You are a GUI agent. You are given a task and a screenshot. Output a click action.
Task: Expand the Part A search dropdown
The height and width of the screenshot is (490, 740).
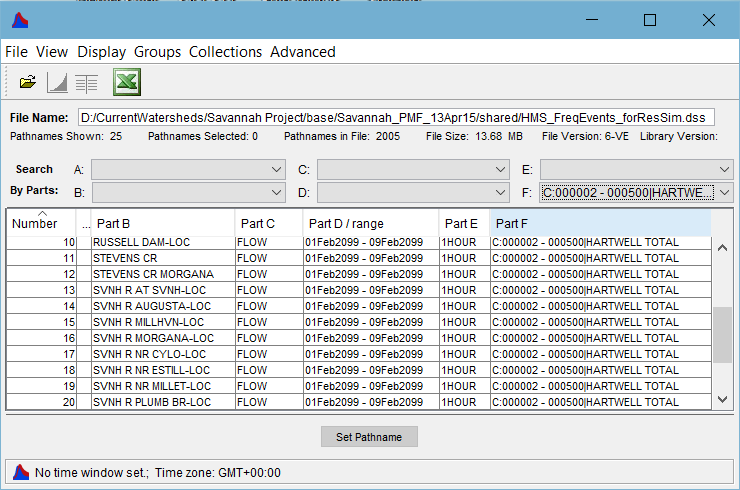pyautogui.click(x=277, y=170)
